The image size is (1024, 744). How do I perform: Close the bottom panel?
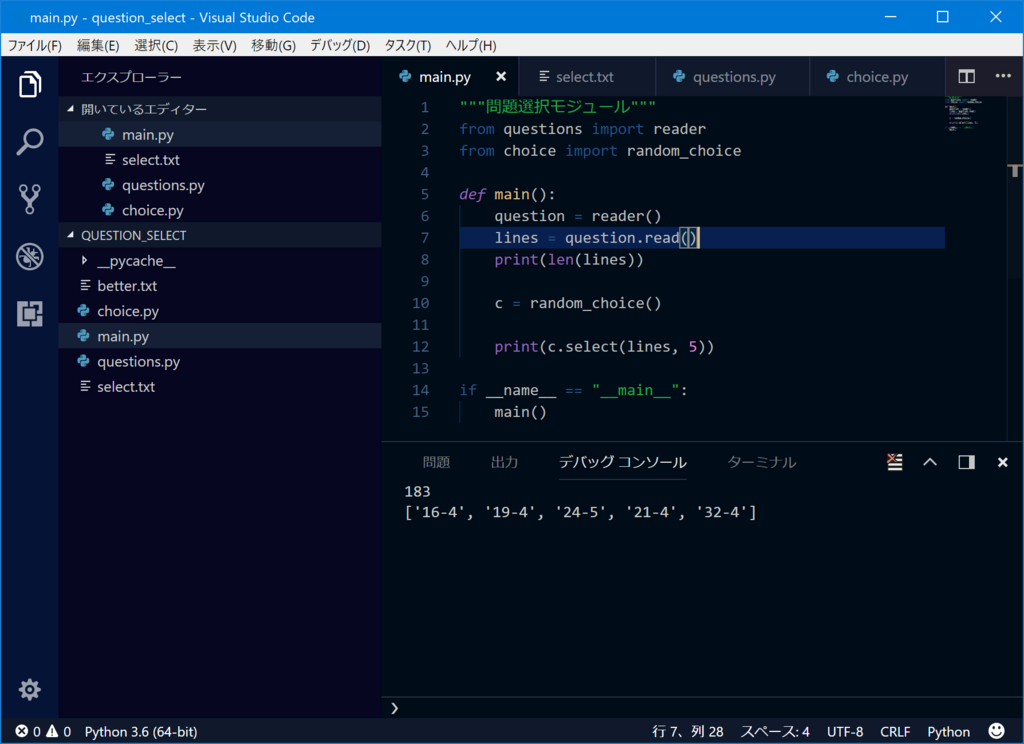[x=1002, y=462]
